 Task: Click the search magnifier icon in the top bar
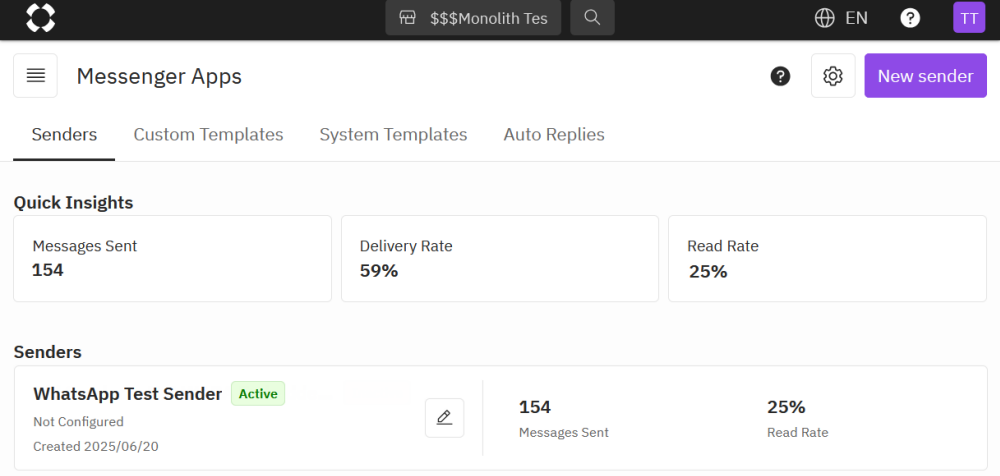tap(592, 18)
